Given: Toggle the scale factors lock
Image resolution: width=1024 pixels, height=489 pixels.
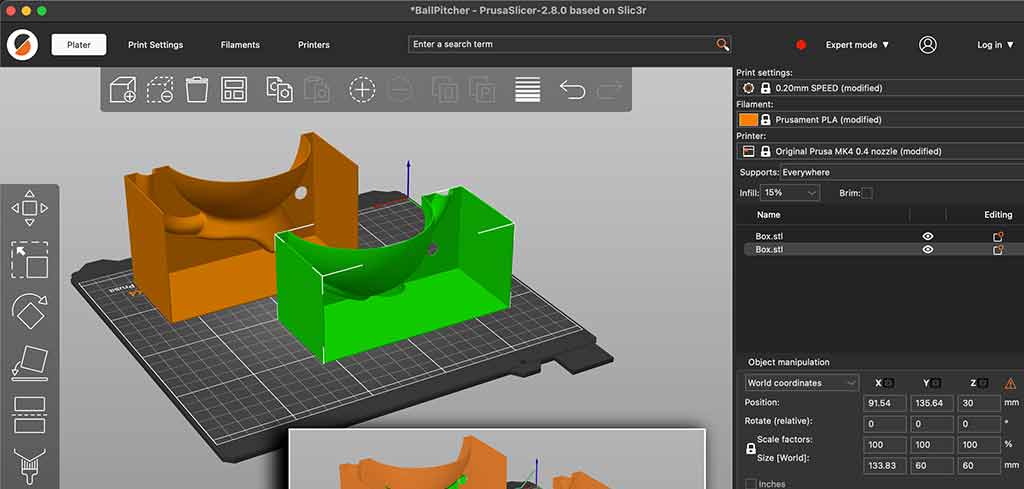Looking at the screenshot, I should (750, 449).
